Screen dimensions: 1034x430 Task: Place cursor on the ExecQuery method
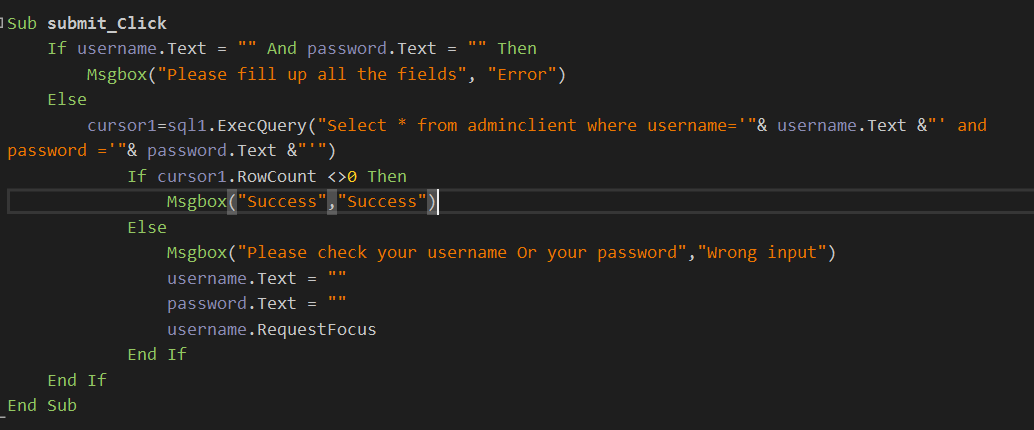(262, 125)
